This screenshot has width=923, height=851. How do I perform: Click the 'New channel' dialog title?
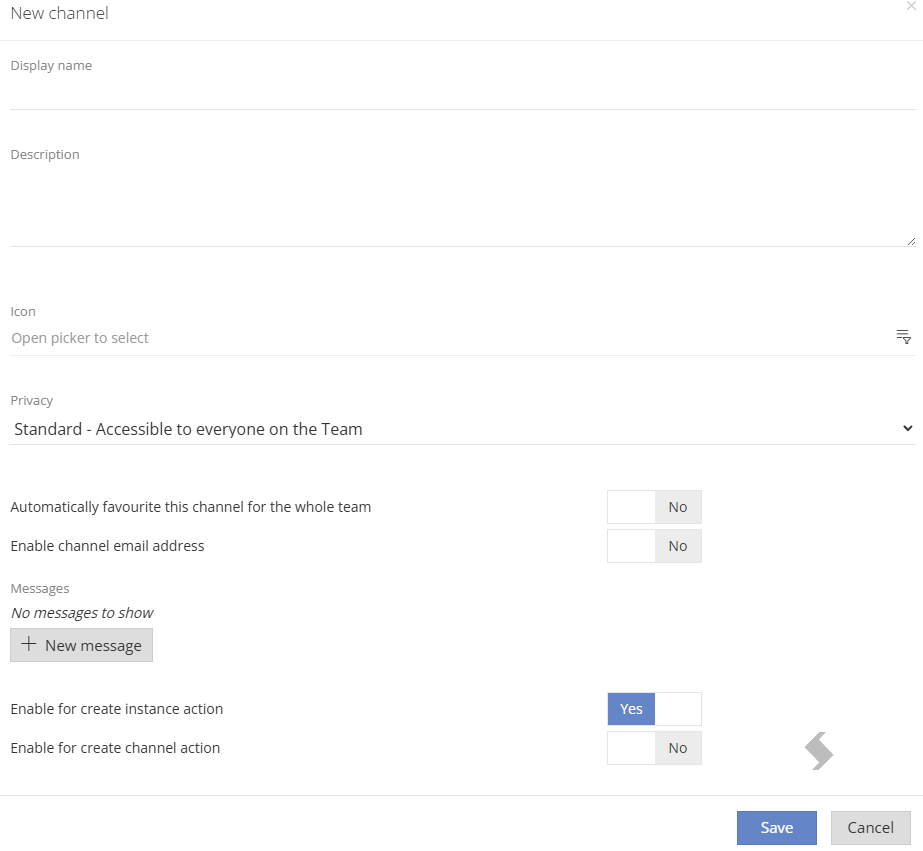pyautogui.click(x=59, y=13)
